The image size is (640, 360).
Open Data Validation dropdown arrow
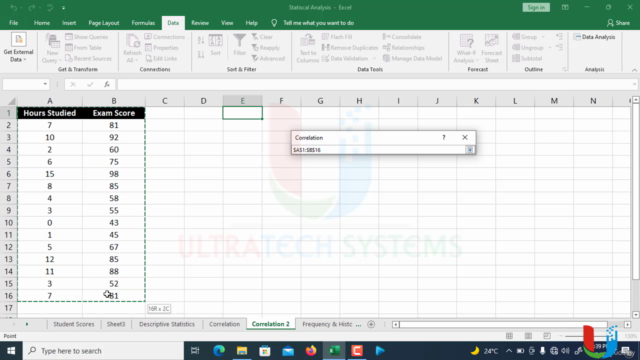[374, 58]
